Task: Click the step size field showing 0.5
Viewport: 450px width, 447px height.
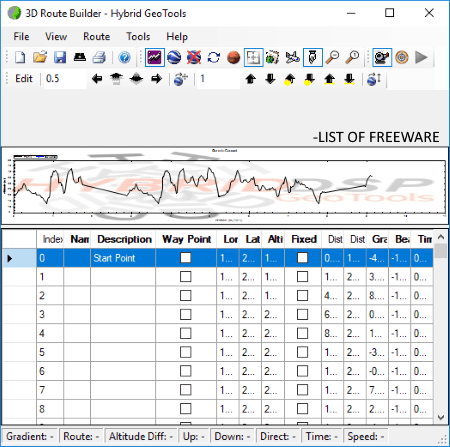Action: [65, 79]
